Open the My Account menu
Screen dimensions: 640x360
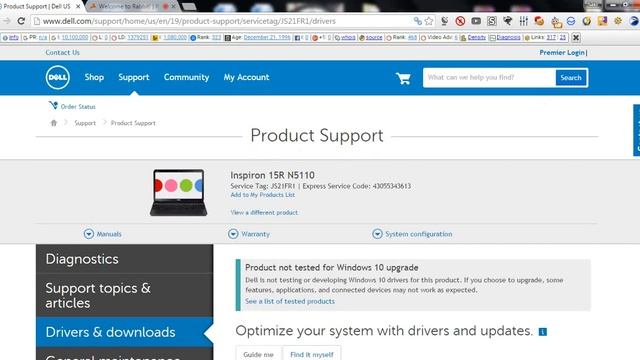[246, 77]
